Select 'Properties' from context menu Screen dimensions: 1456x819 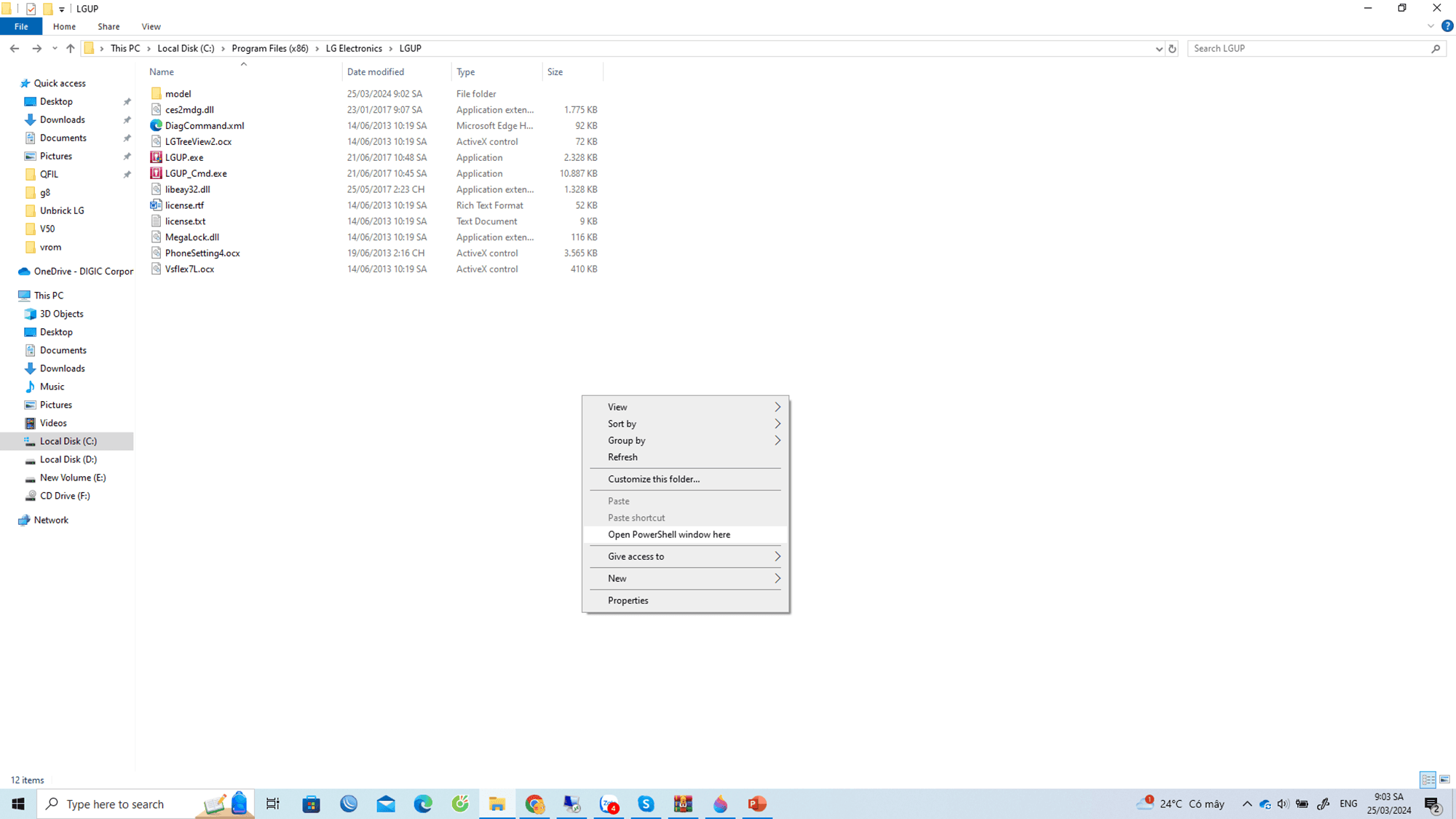(628, 600)
